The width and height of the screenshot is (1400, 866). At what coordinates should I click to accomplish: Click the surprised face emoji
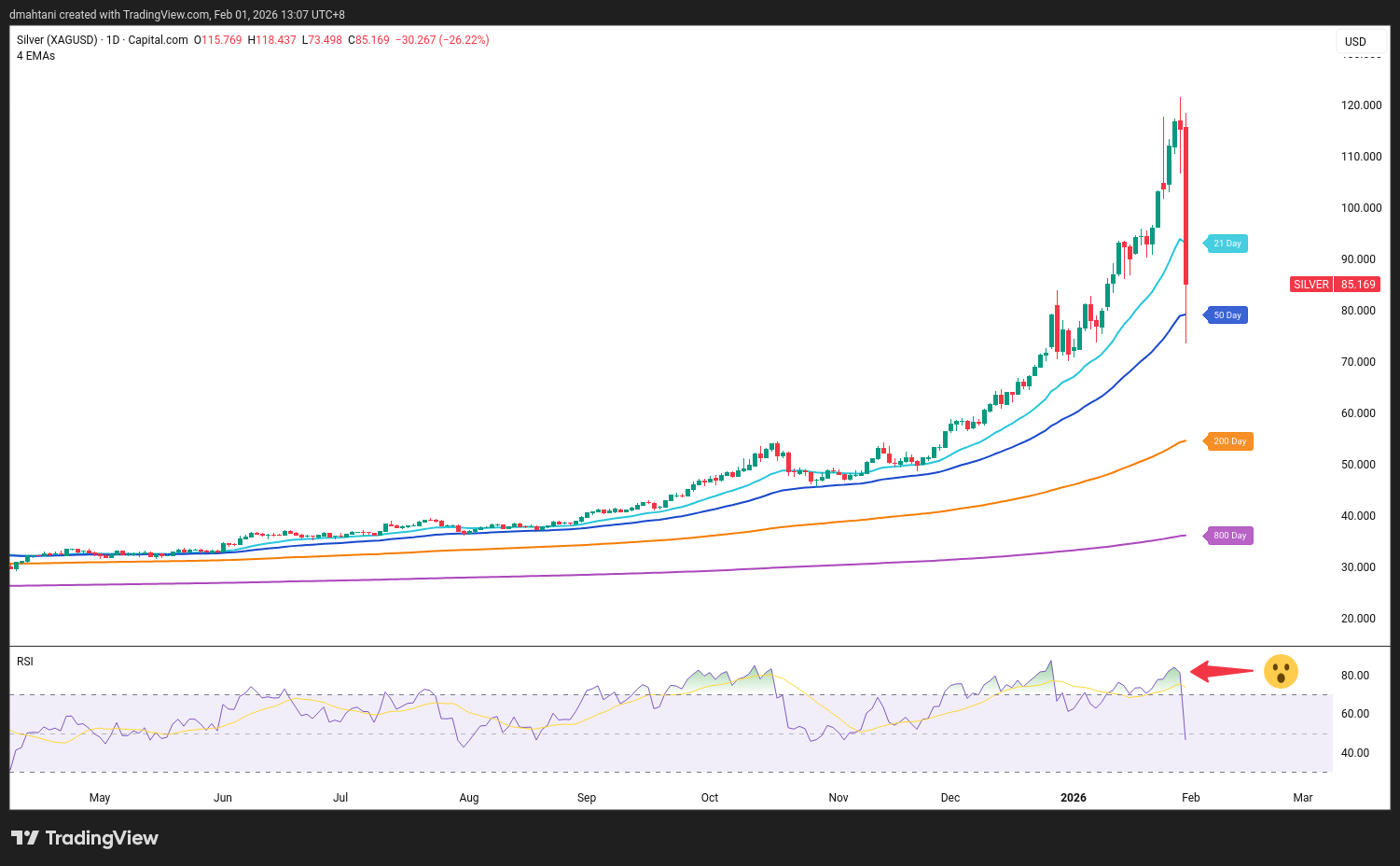pos(1281,671)
